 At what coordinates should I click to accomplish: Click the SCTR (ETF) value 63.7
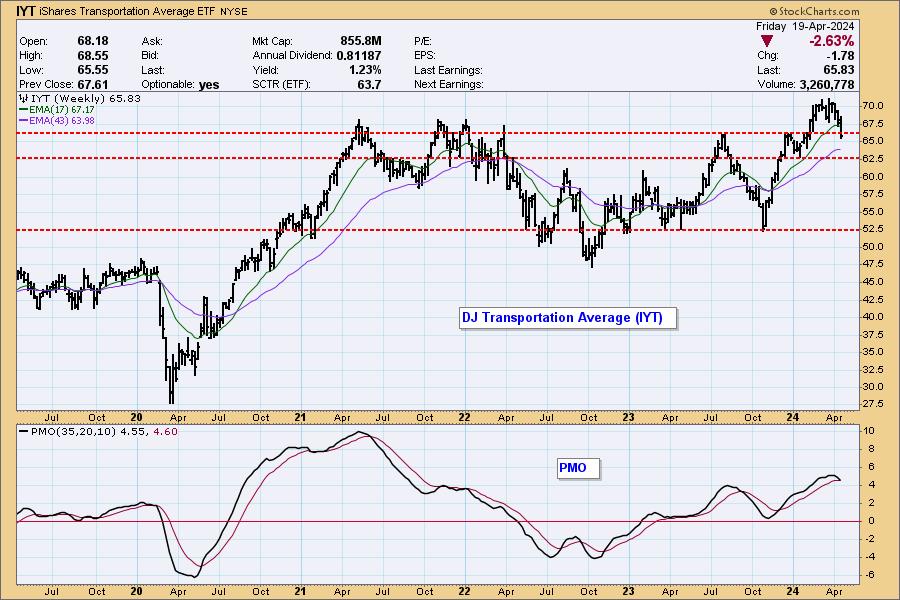coord(369,84)
